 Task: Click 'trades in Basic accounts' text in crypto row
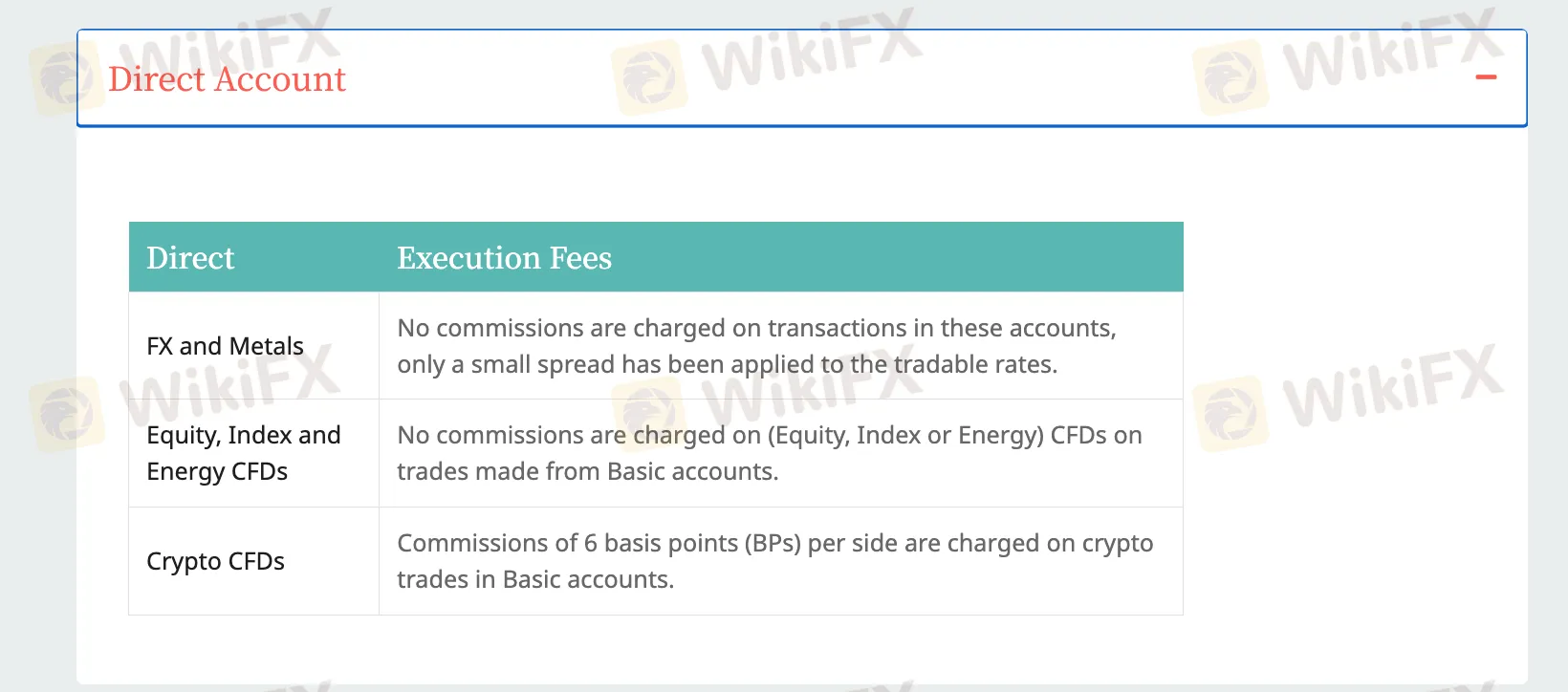click(x=535, y=579)
